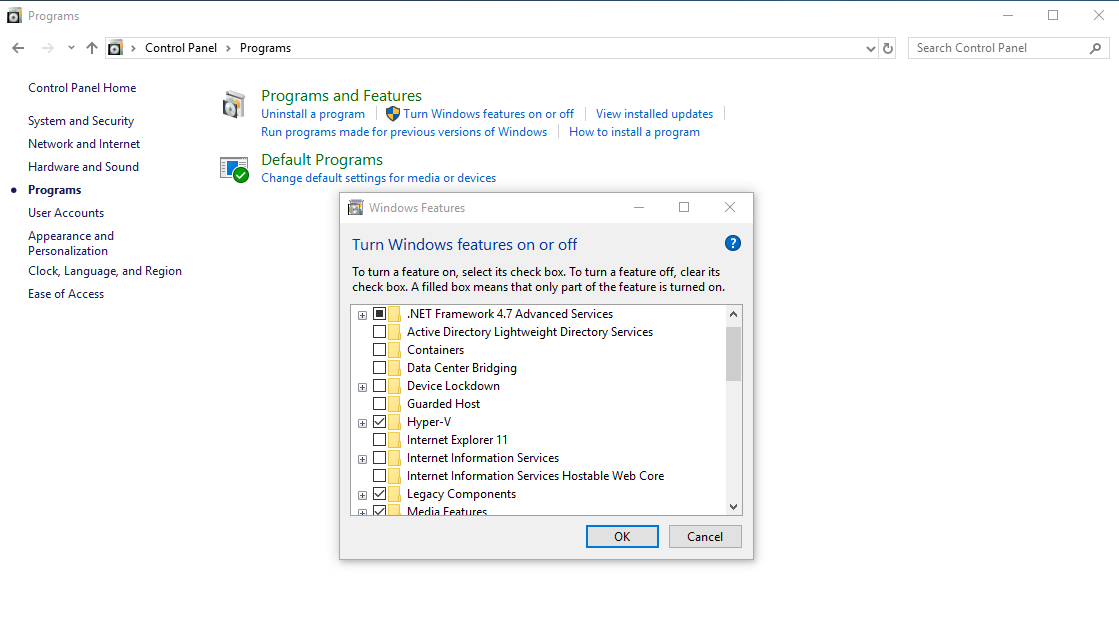Open User Accounts category
Screen dimensions: 1119x629
pyautogui.click(x=66, y=213)
